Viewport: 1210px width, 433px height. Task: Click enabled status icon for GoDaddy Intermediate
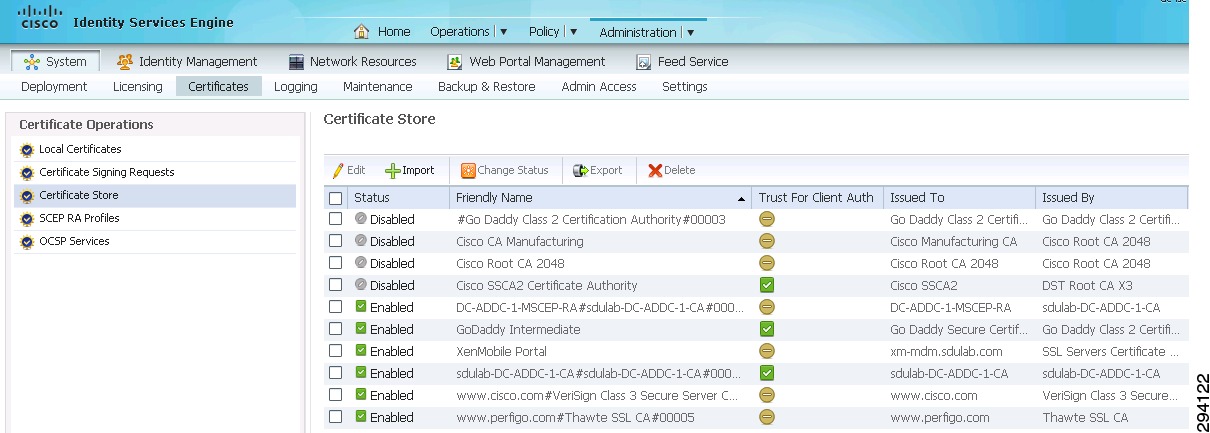click(x=361, y=328)
